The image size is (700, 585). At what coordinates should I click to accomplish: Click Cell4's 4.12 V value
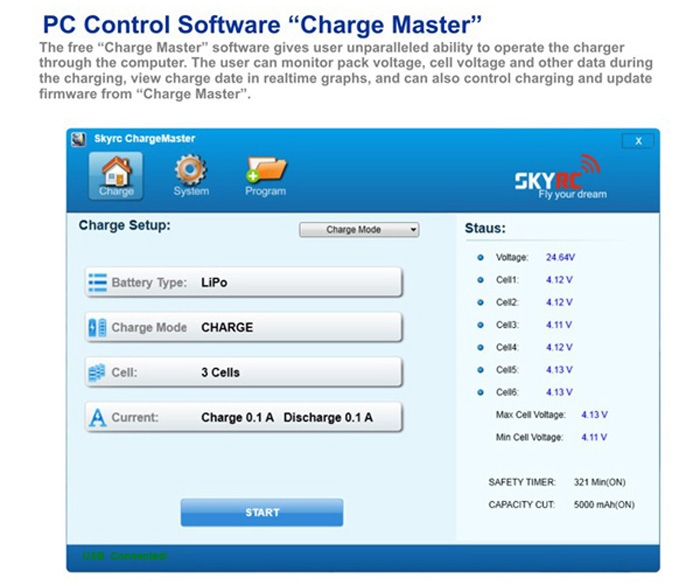559,347
